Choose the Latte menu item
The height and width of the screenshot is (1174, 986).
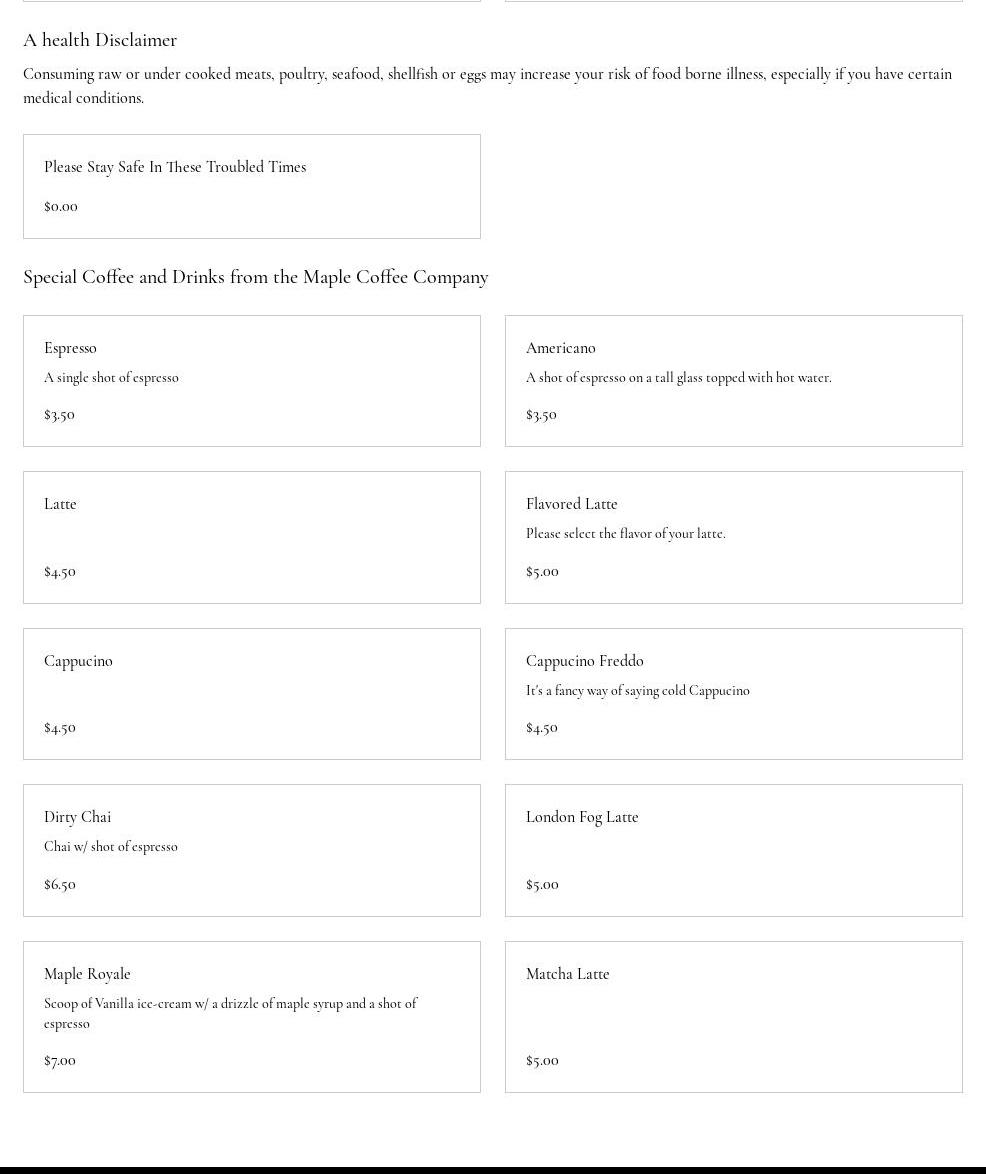251,537
